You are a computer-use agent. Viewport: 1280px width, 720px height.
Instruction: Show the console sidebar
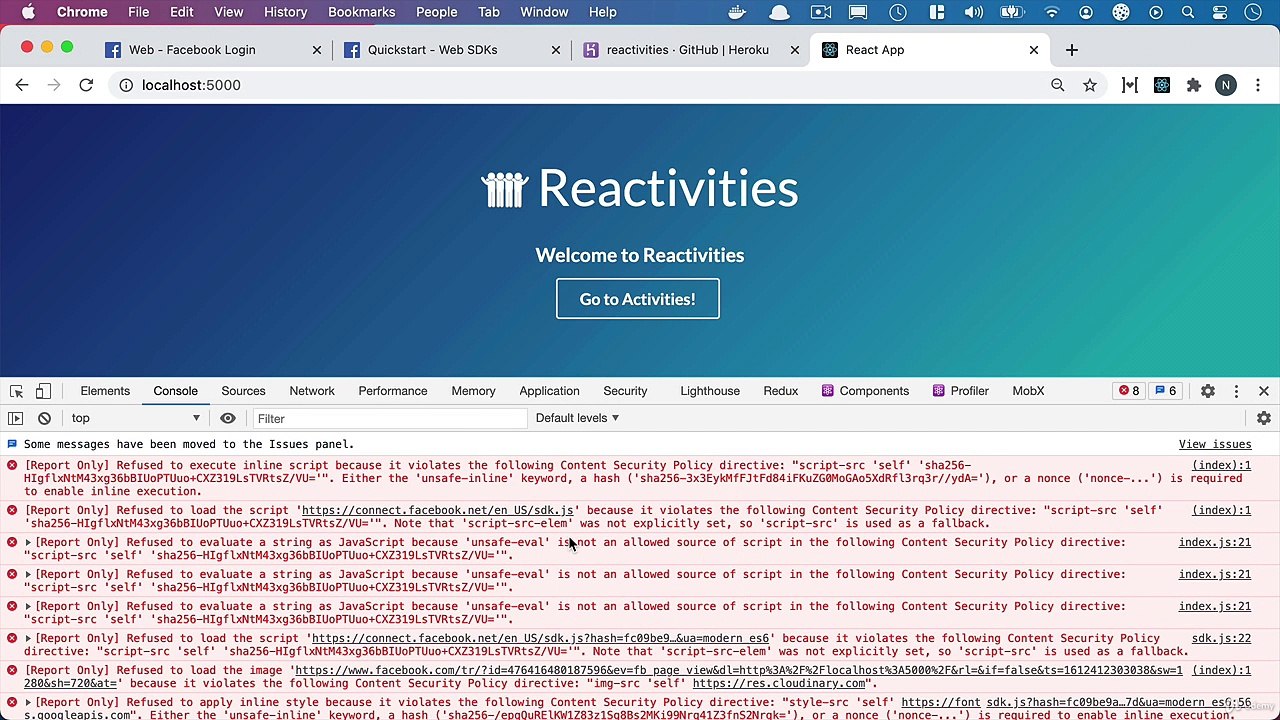click(x=15, y=418)
